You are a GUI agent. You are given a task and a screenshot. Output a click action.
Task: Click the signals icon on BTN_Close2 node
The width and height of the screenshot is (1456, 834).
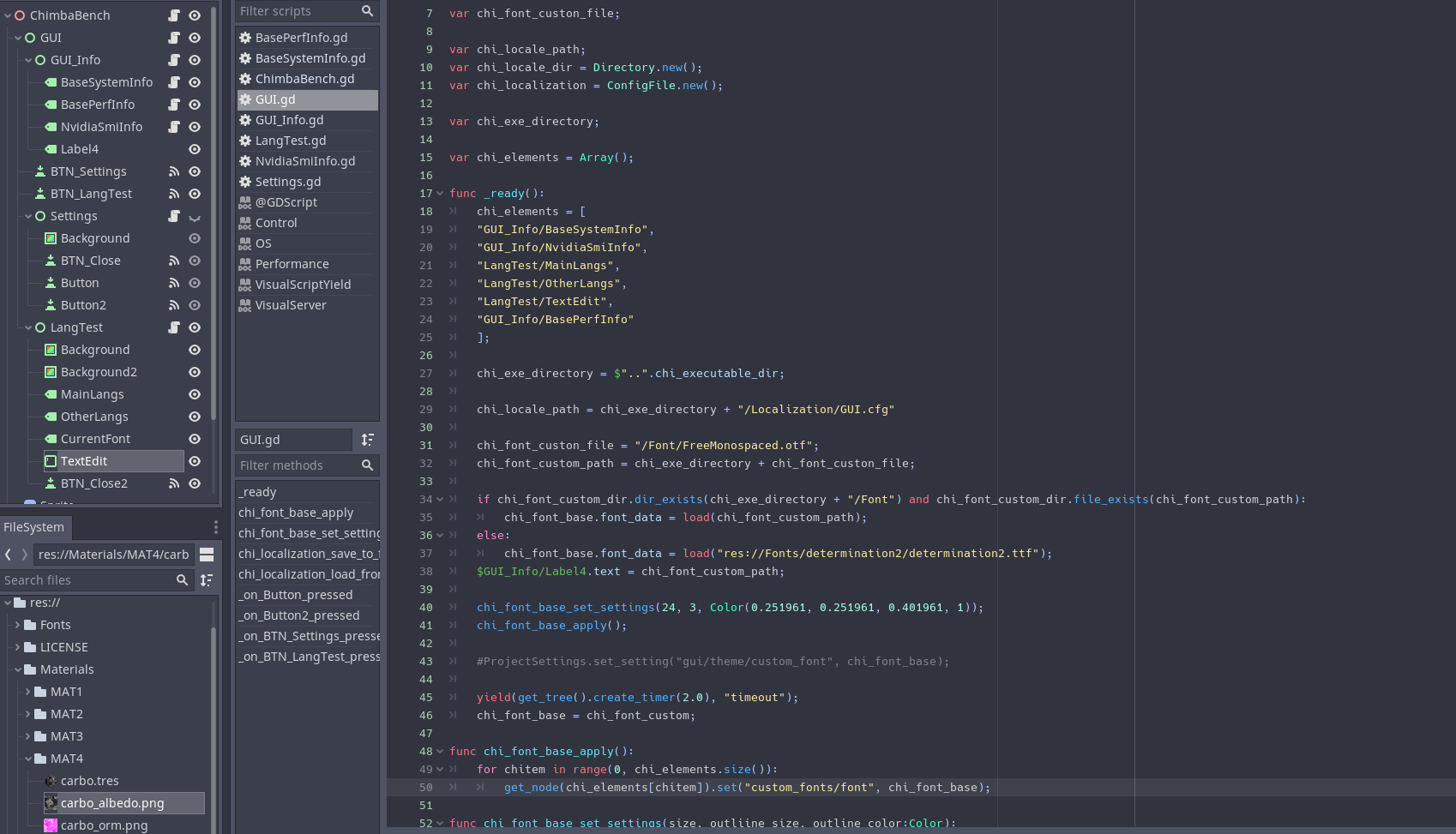click(174, 483)
